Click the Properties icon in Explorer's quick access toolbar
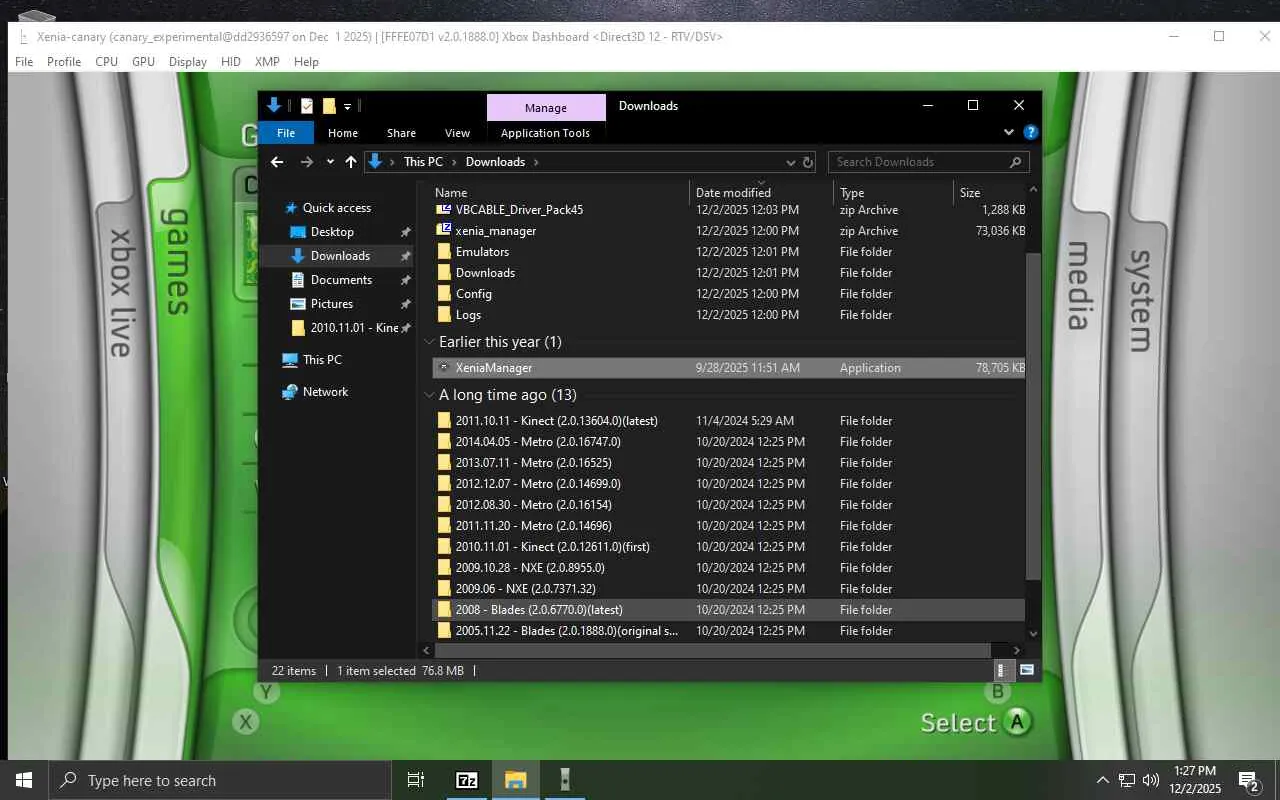Viewport: 1280px width, 800px height. click(x=307, y=106)
